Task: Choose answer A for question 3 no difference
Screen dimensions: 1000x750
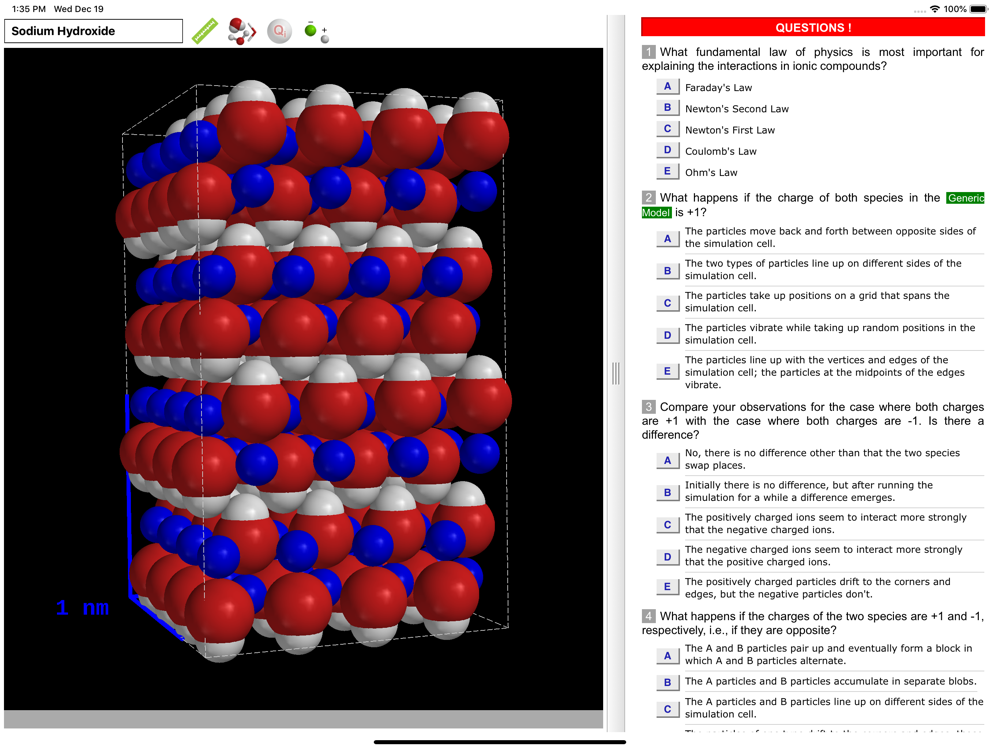Action: click(668, 460)
